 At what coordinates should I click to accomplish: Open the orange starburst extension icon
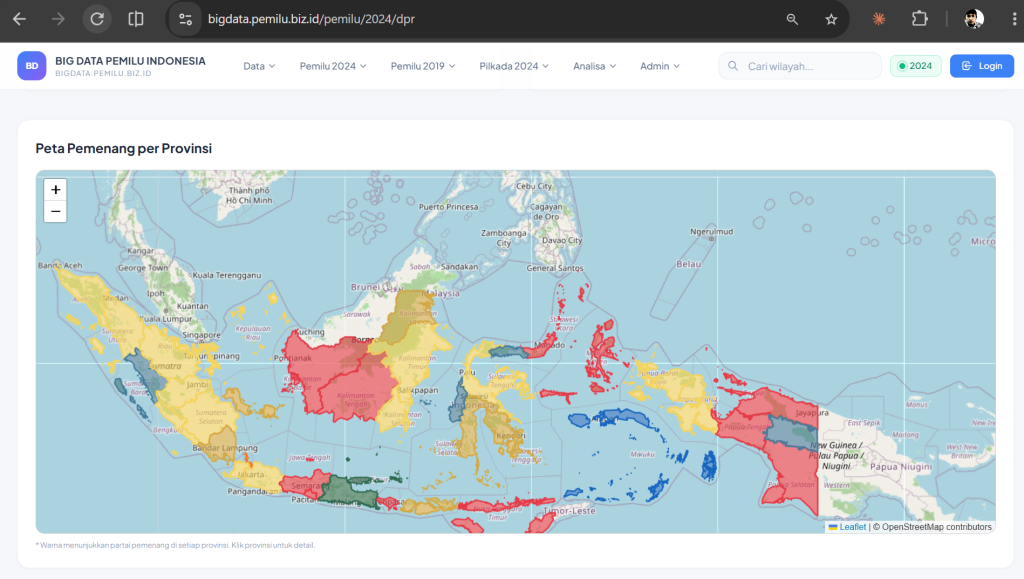point(879,19)
